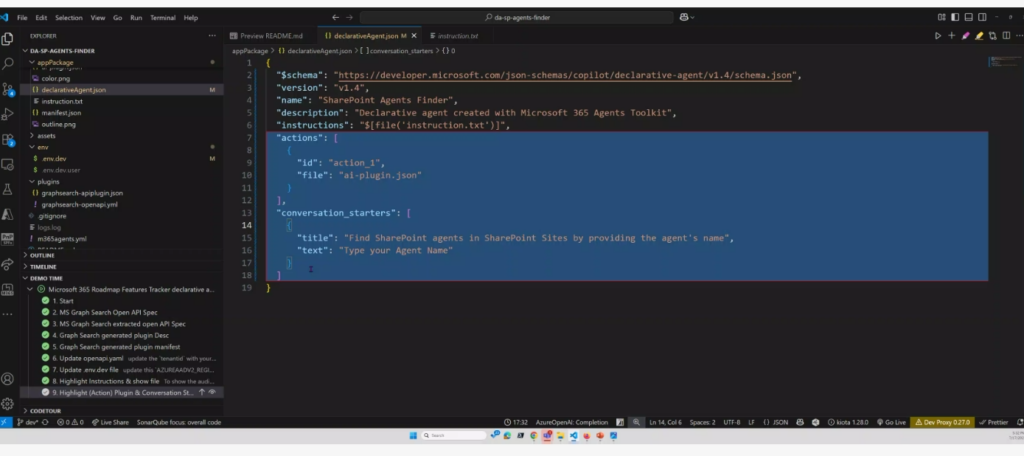Open the Selection menu
Screen dimensions: 1024x456
(69, 18)
